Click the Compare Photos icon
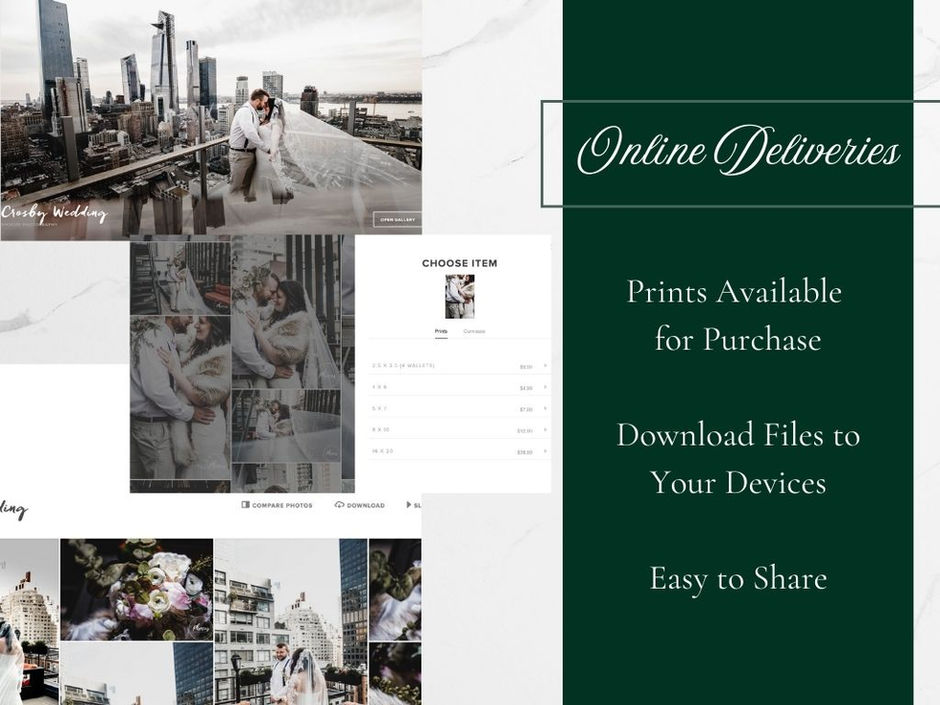This screenshot has width=940, height=705. [244, 505]
